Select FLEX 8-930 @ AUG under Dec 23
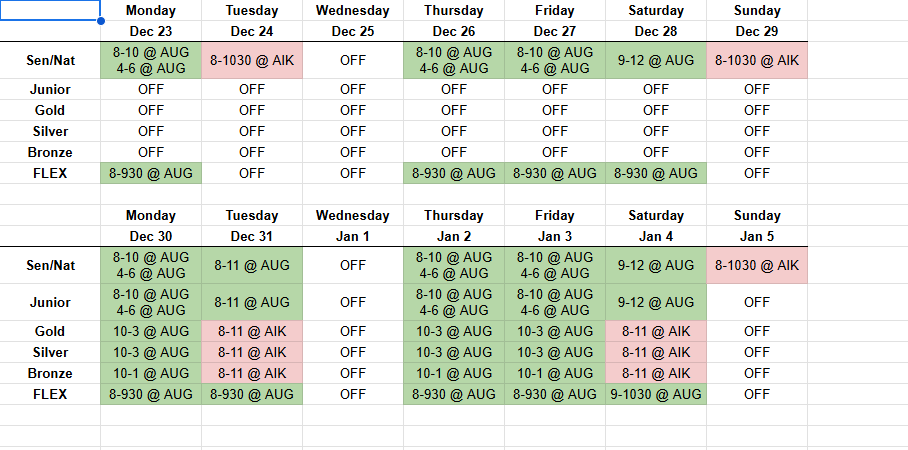Image resolution: width=908 pixels, height=450 pixels. (151, 173)
